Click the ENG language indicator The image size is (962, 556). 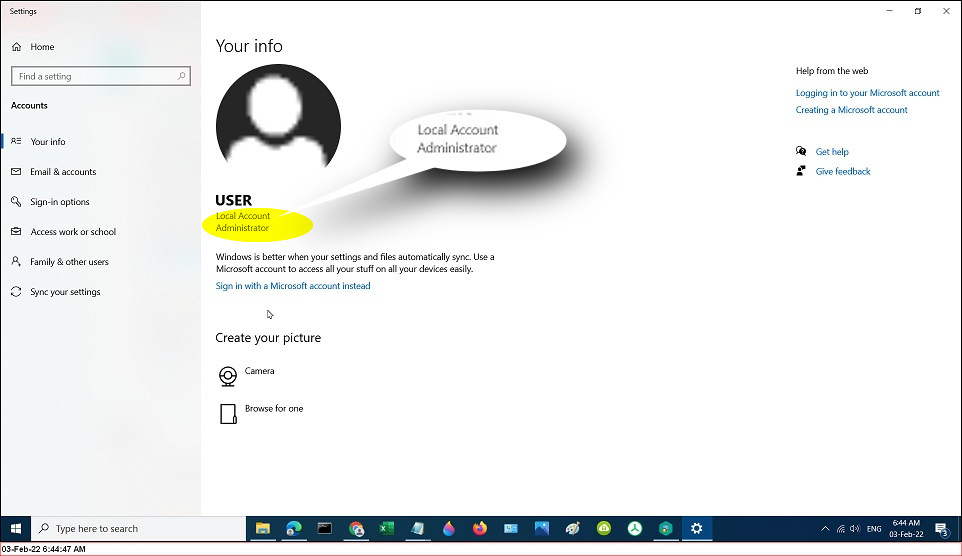[x=874, y=528]
